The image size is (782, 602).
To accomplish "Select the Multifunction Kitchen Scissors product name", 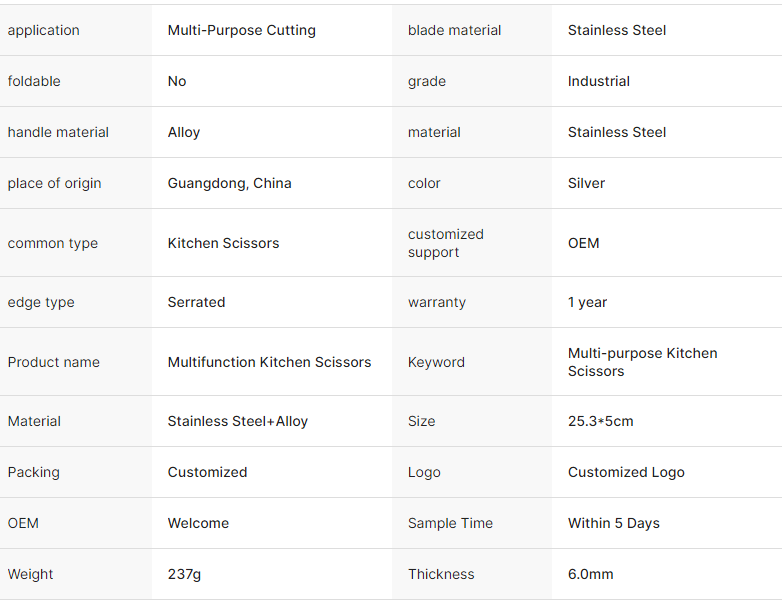I will click(269, 362).
